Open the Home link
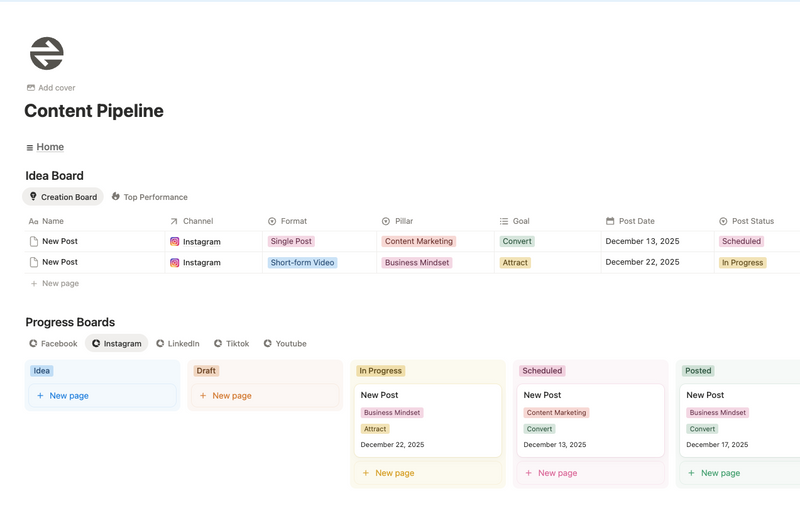The image size is (800, 530). click(50, 147)
